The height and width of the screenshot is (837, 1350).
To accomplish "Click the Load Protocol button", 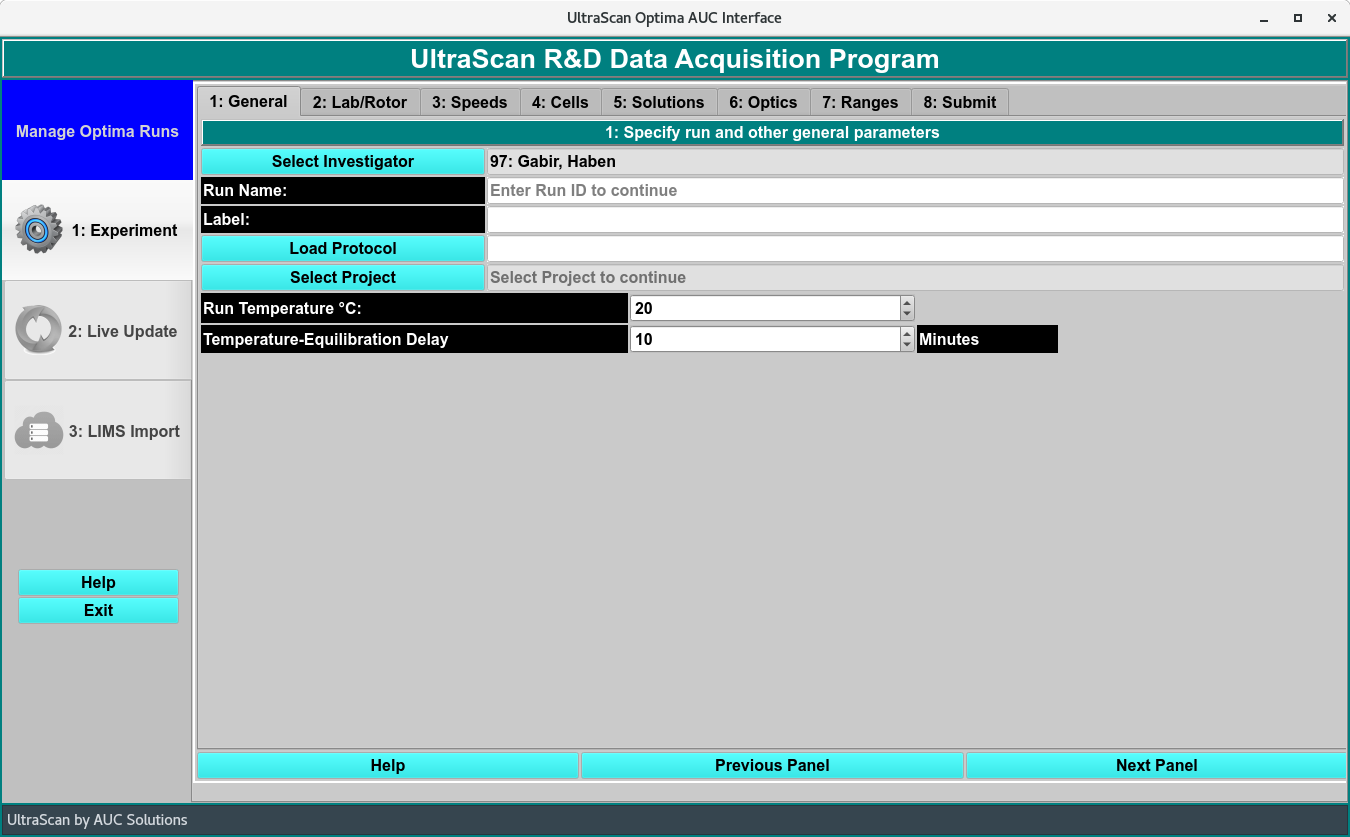I will pyautogui.click(x=343, y=248).
